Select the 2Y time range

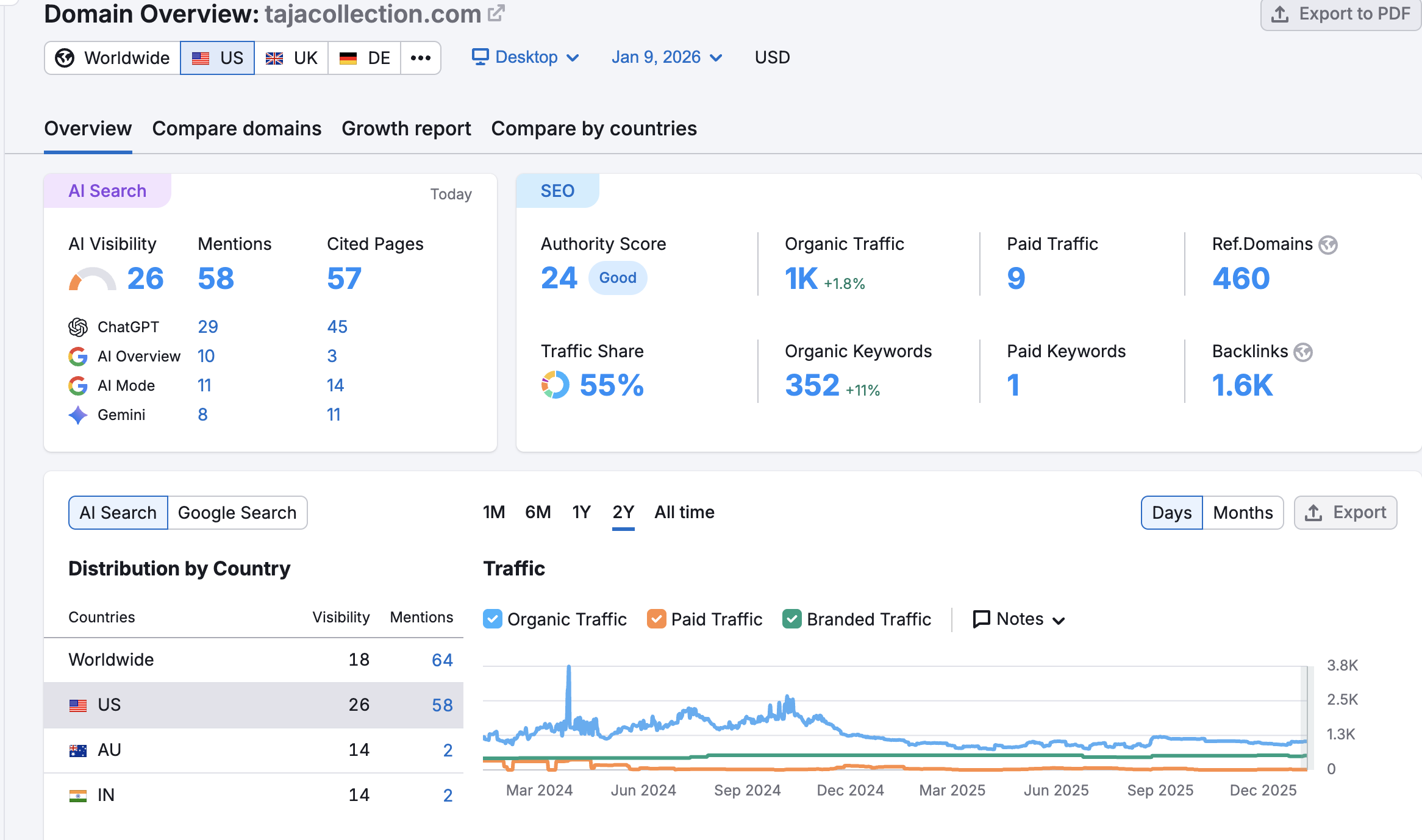pyautogui.click(x=623, y=512)
